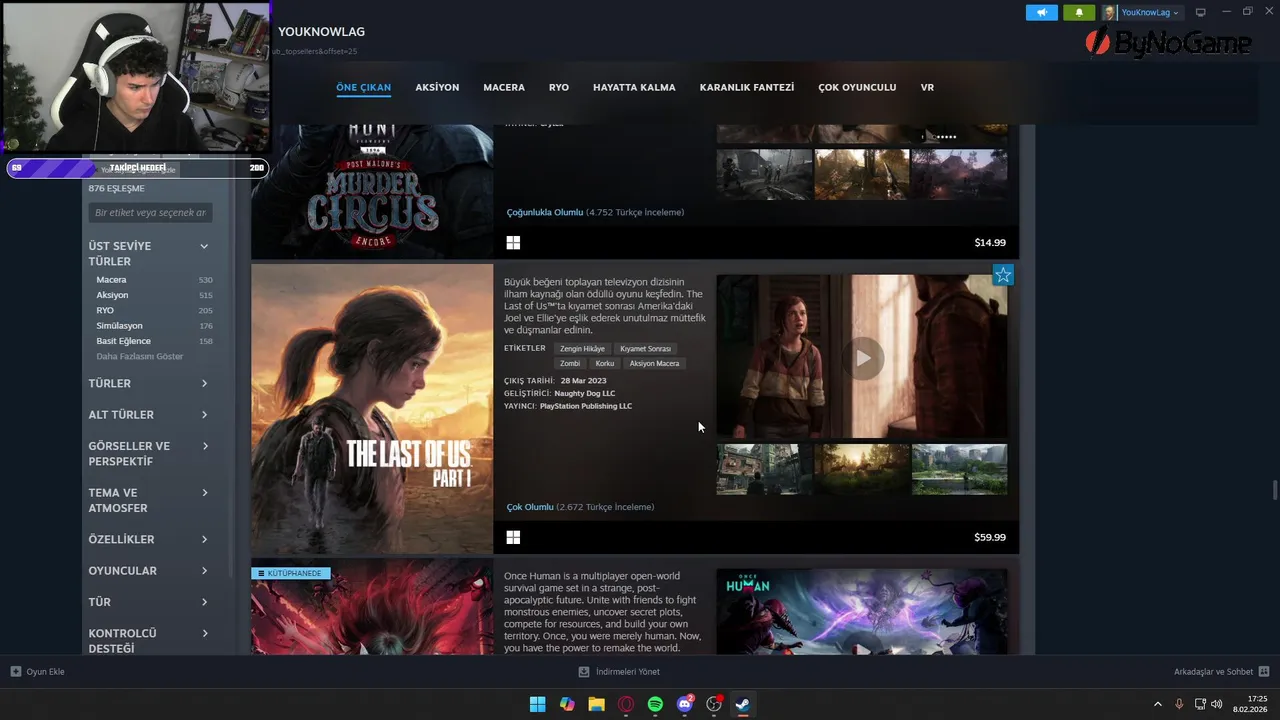Screen dimensions: 1280x720
Task: Open File Explorer from taskbar
Action: coord(597,704)
